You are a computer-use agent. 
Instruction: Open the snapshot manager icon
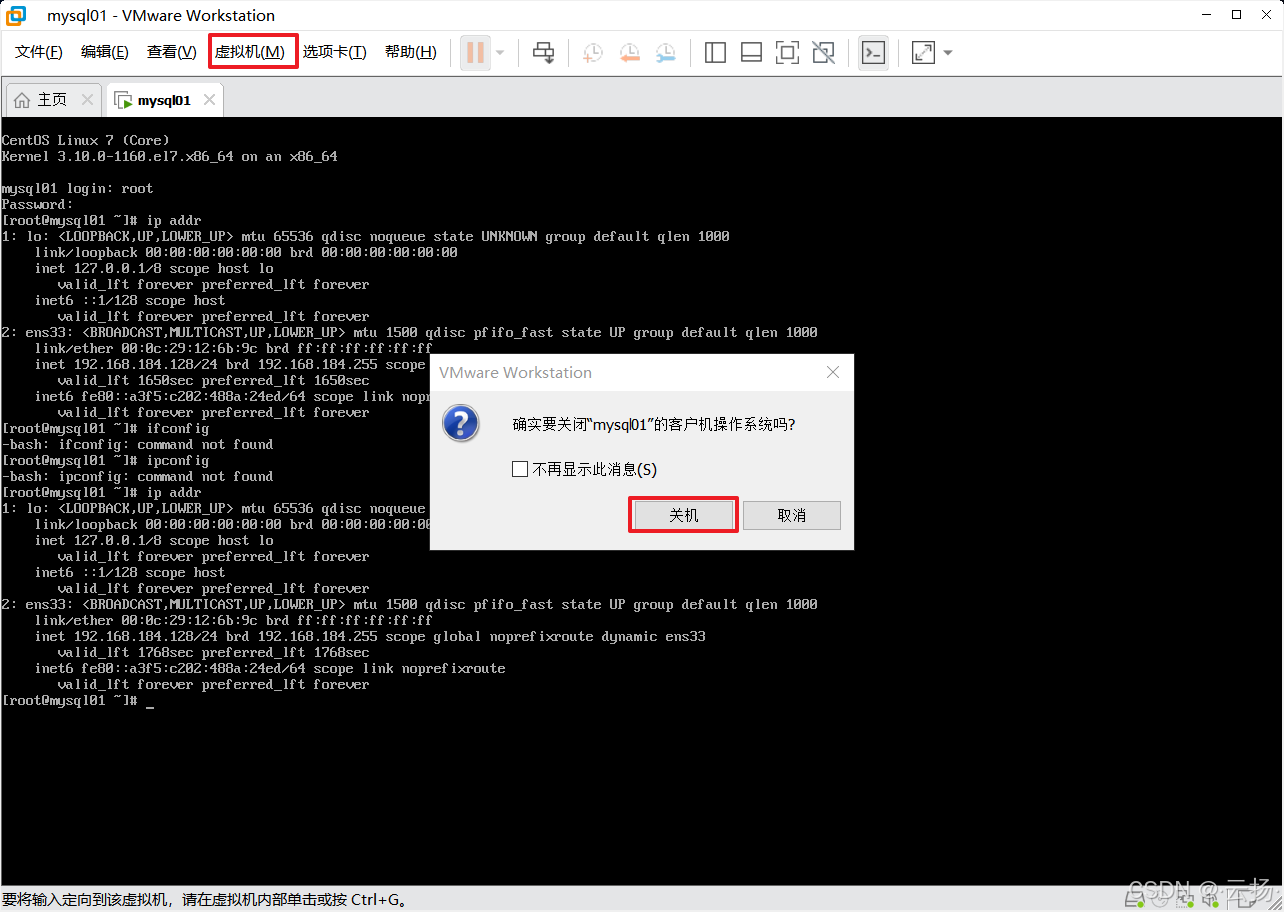tap(665, 52)
